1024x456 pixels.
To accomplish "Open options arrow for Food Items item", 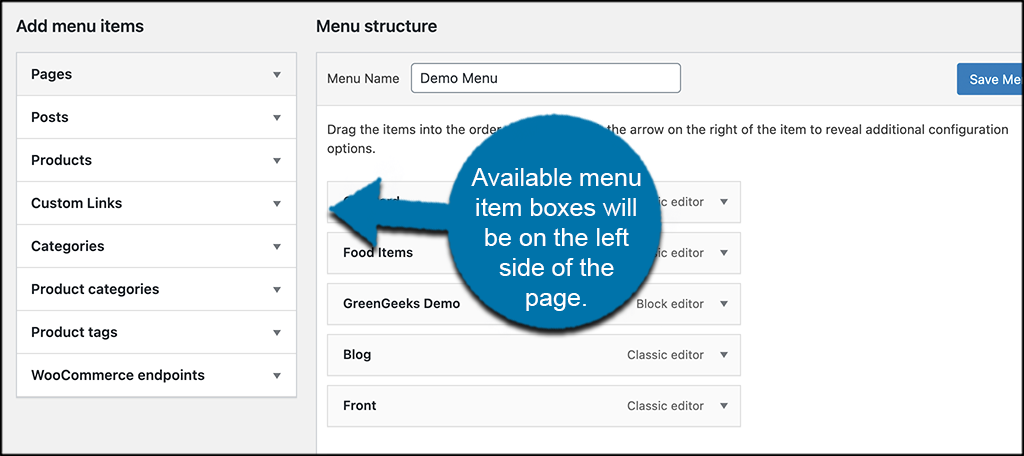I will pyautogui.click(x=724, y=253).
